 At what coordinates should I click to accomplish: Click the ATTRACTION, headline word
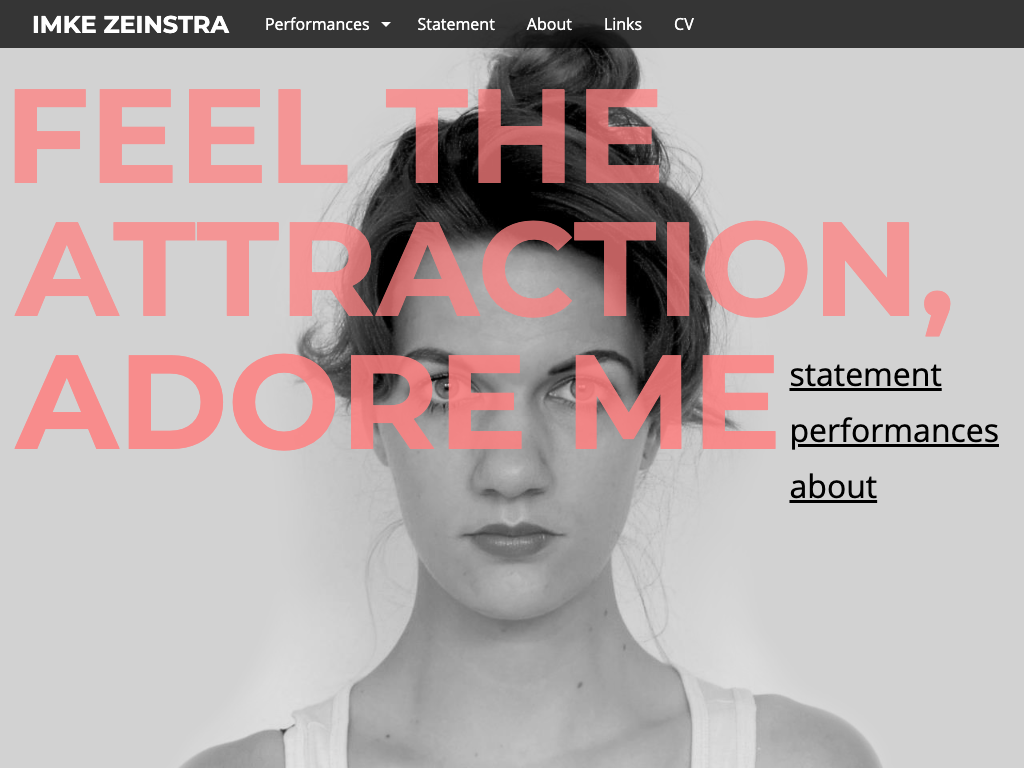pyautogui.click(x=483, y=271)
